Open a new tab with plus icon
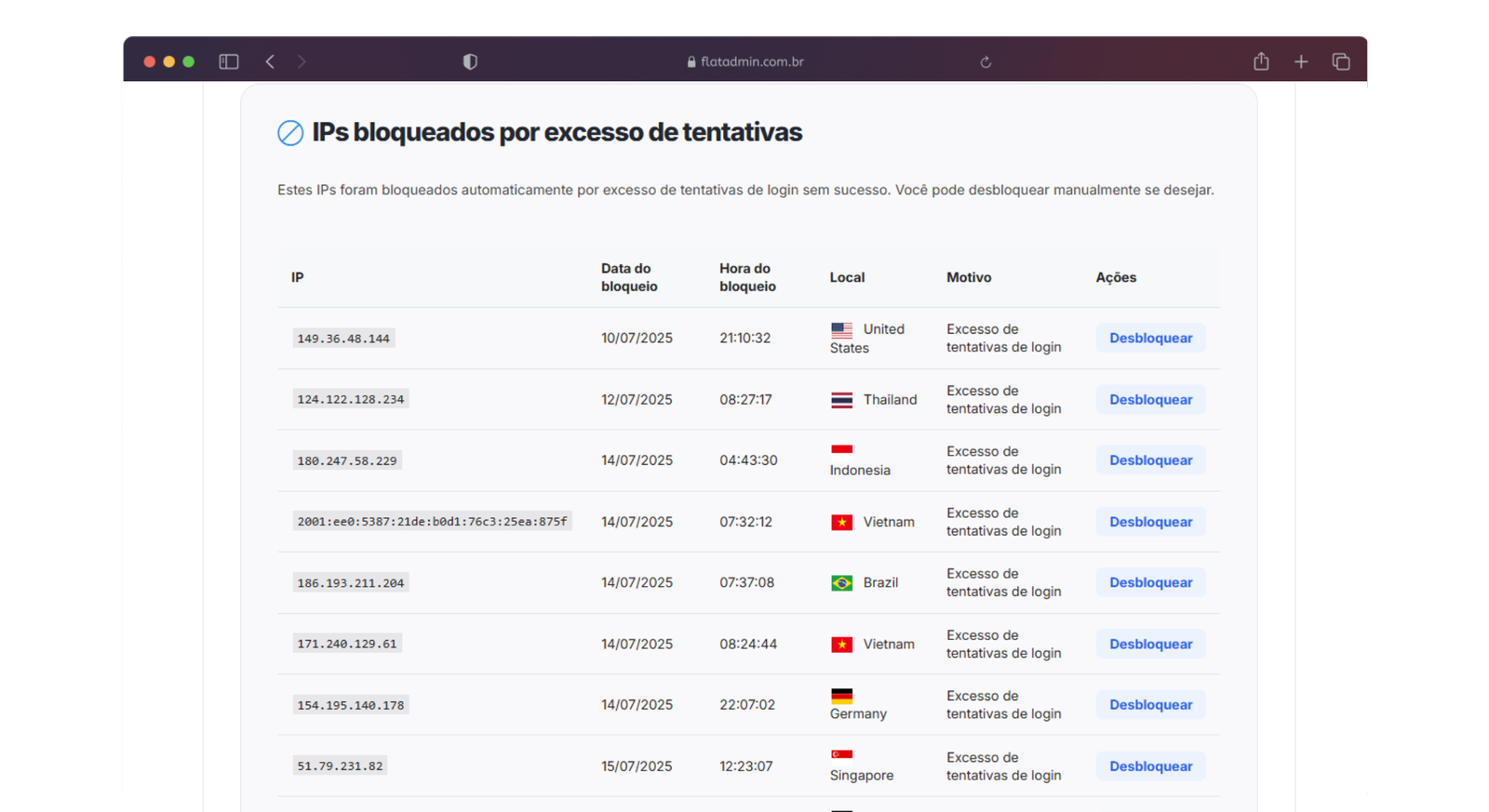The height and width of the screenshot is (812, 1489). (x=1301, y=61)
